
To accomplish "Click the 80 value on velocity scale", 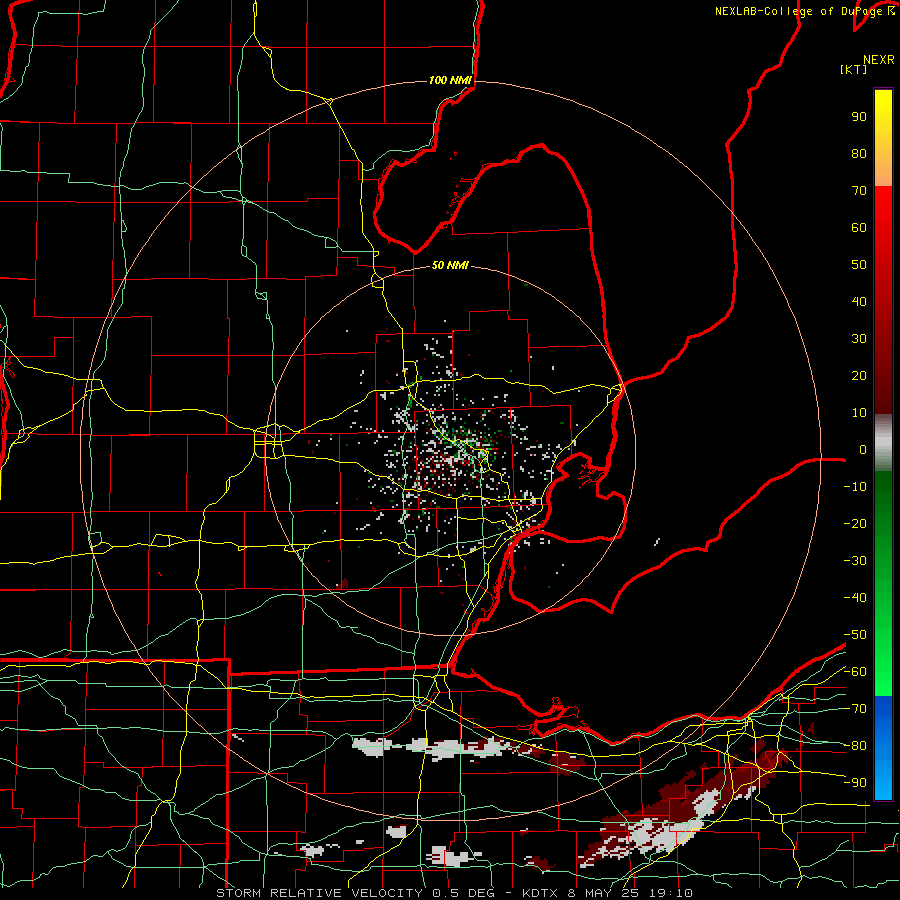I will [x=859, y=153].
